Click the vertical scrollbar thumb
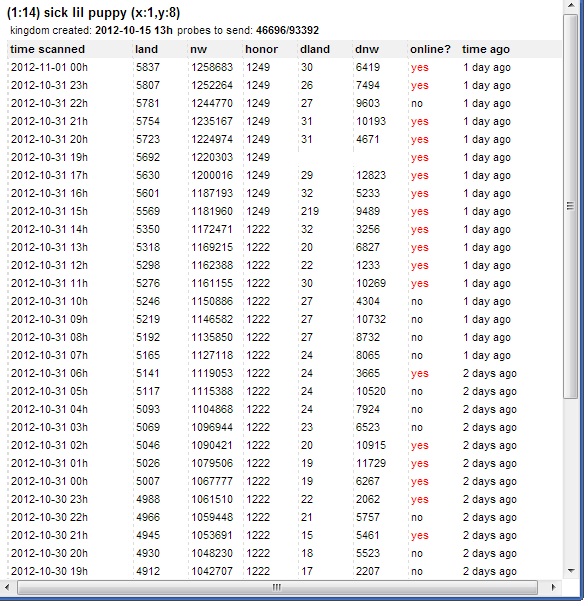588x606 pixels. (x=570, y=206)
